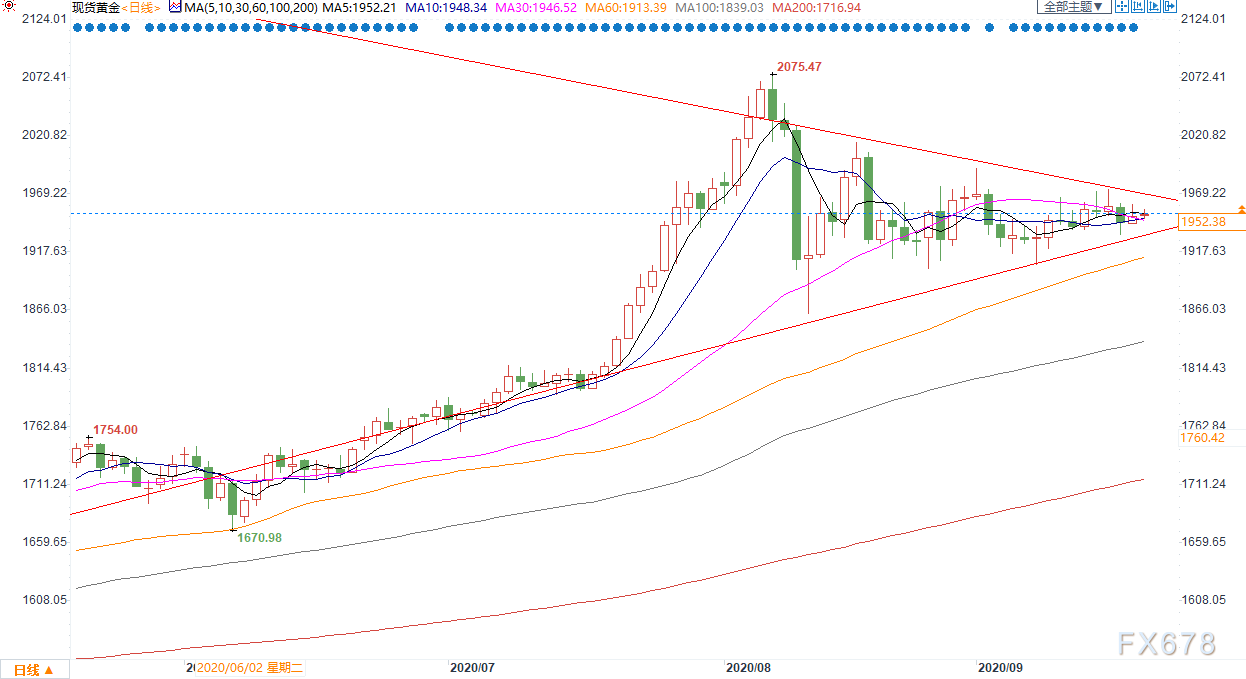The width and height of the screenshot is (1246, 679).
Task: Click the 2020/09 date axis label
Action: pyautogui.click(x=1000, y=667)
